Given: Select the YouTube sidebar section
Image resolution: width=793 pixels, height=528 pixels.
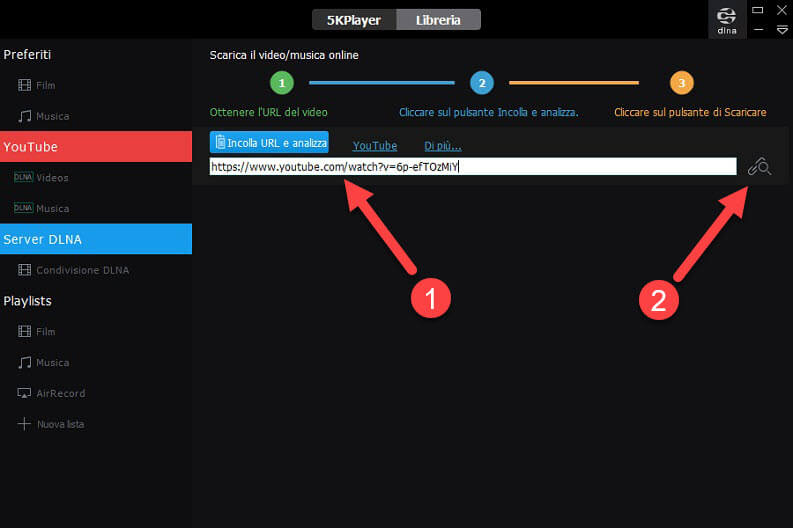Looking at the screenshot, I should (x=96, y=147).
